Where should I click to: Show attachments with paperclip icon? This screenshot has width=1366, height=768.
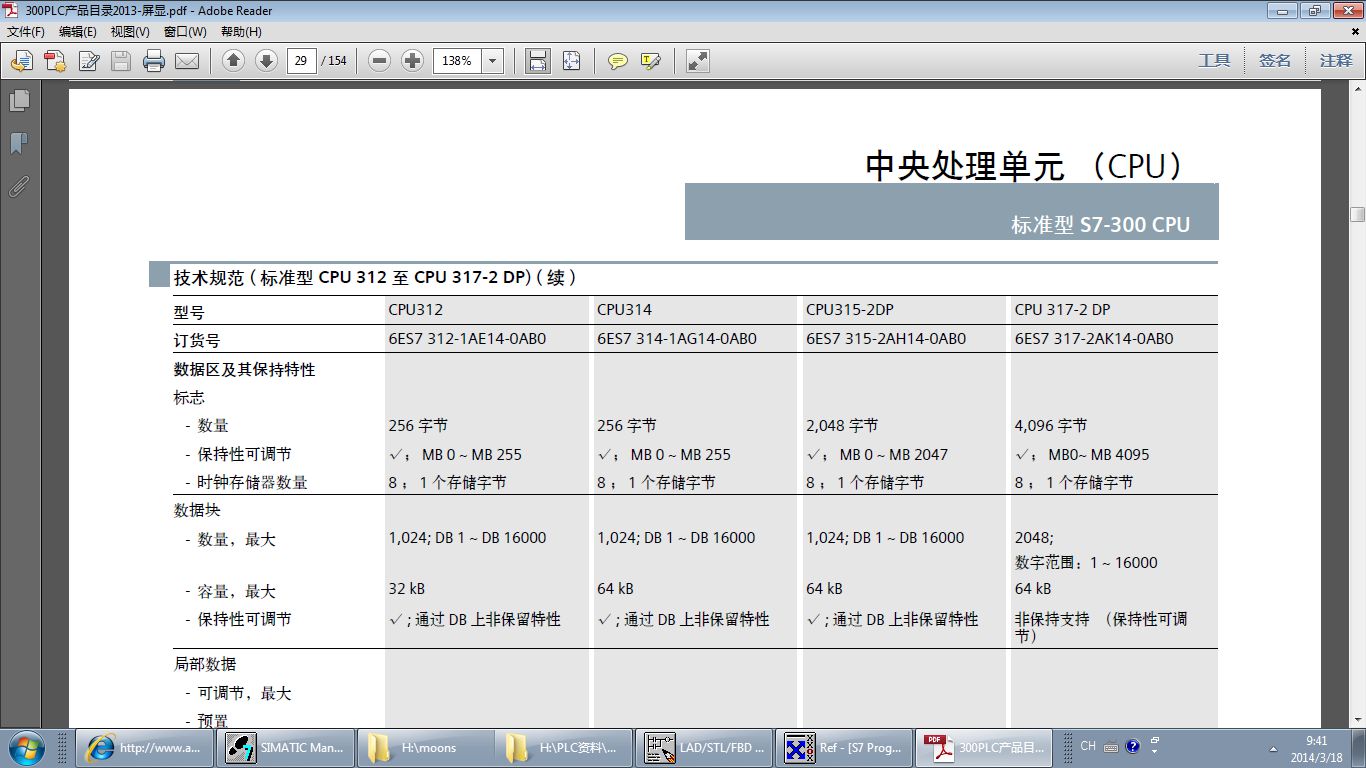coord(19,187)
